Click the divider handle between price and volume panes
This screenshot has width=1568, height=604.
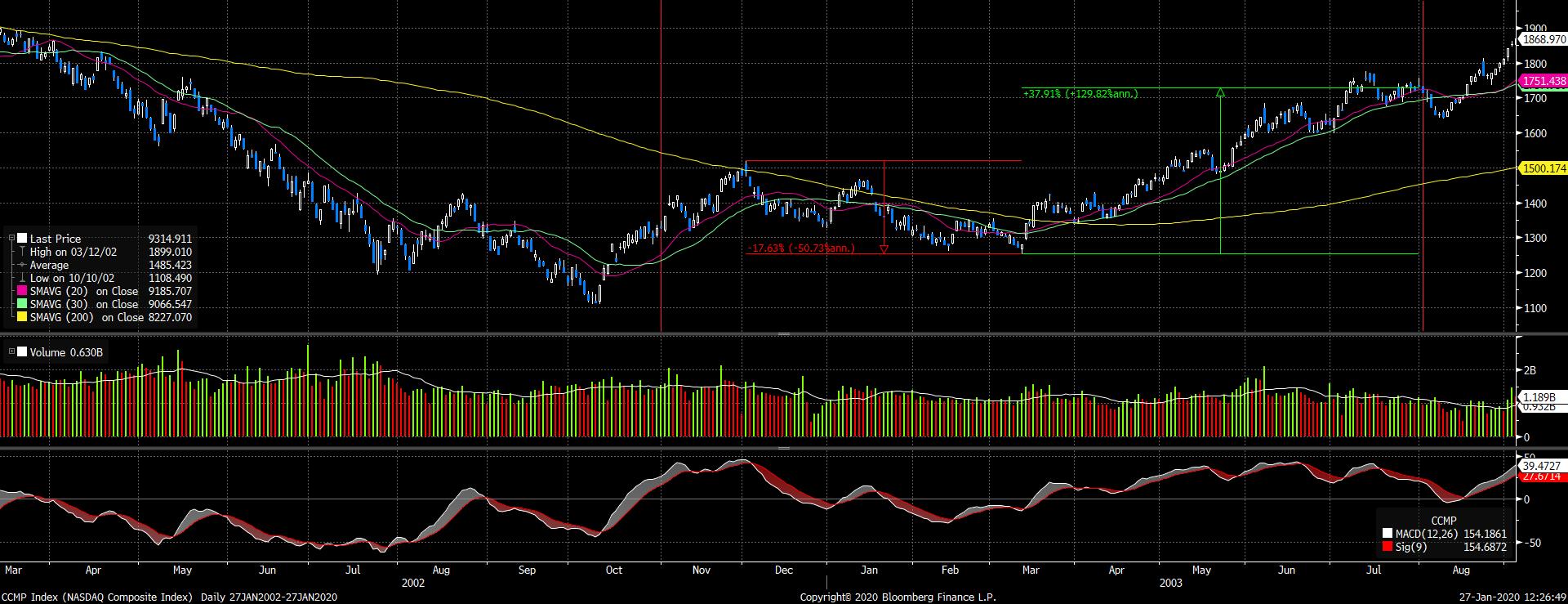click(x=784, y=333)
